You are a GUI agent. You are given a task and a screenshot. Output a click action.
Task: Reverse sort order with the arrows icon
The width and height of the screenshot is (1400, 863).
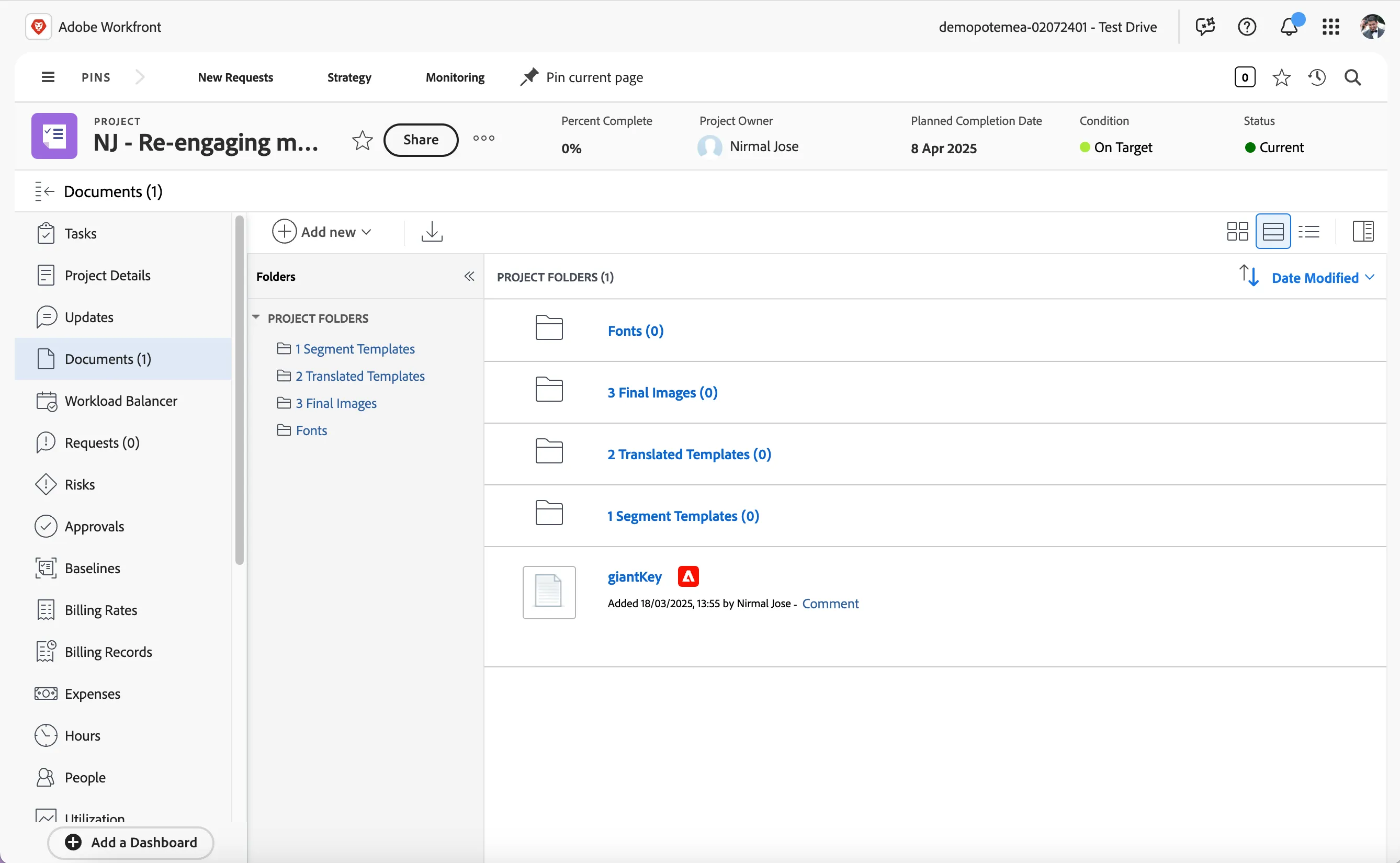1249,276
